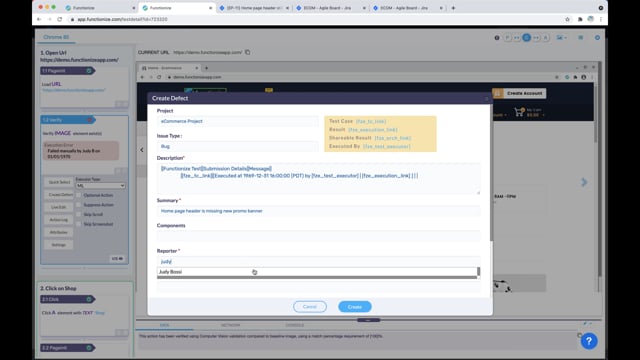Open a new Chrome tab with plus

pyautogui.click(x=453, y=8)
